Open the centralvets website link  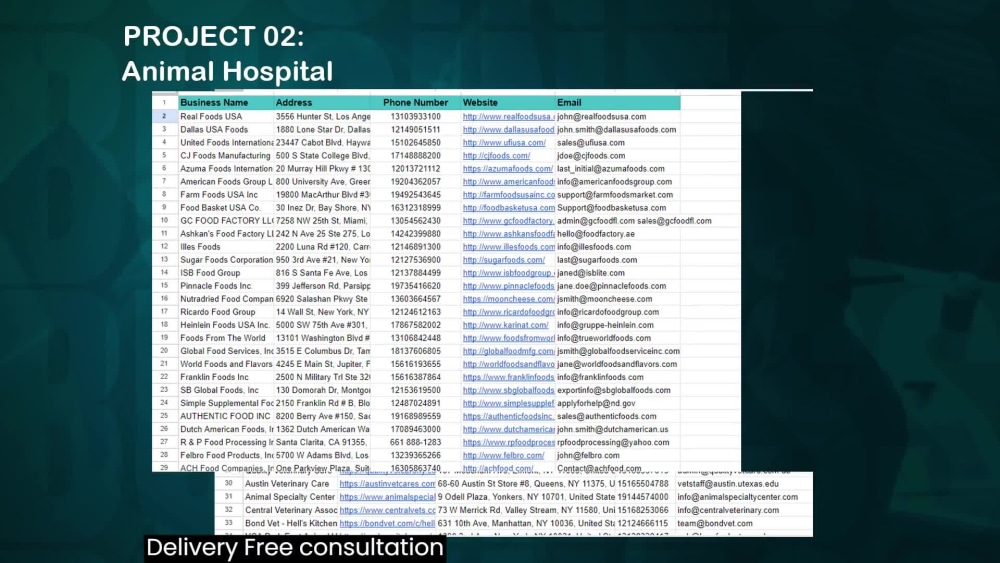click(387, 510)
